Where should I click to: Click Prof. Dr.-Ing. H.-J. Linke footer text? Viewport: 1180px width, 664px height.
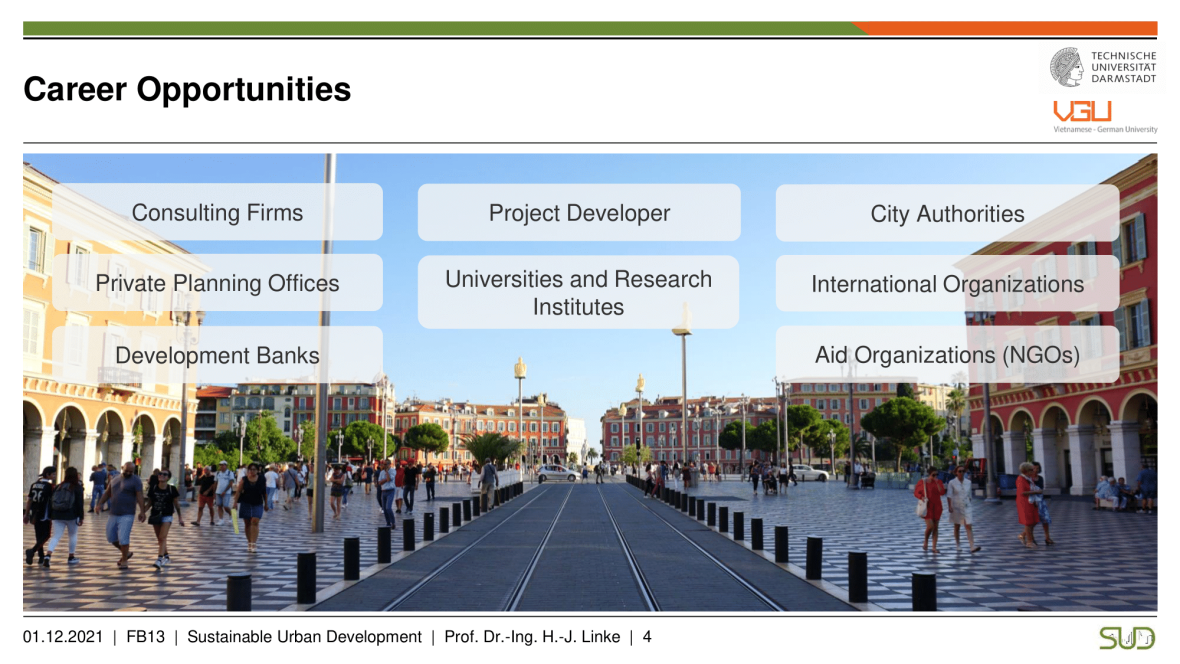[x=533, y=637]
